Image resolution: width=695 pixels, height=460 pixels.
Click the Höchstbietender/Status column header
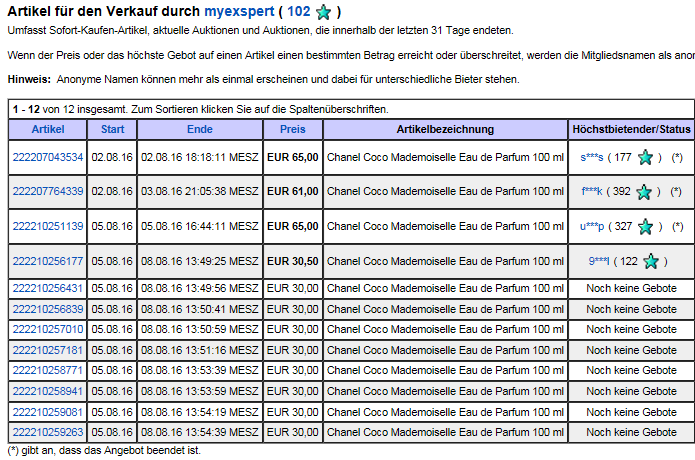[631, 129]
